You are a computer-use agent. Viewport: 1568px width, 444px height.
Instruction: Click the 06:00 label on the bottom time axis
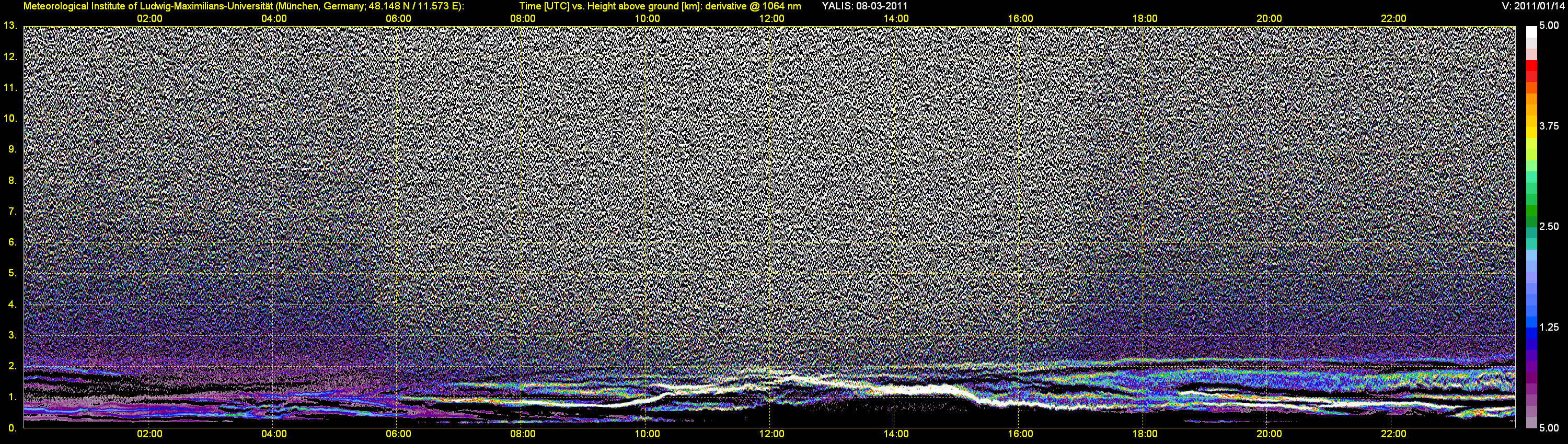398,434
